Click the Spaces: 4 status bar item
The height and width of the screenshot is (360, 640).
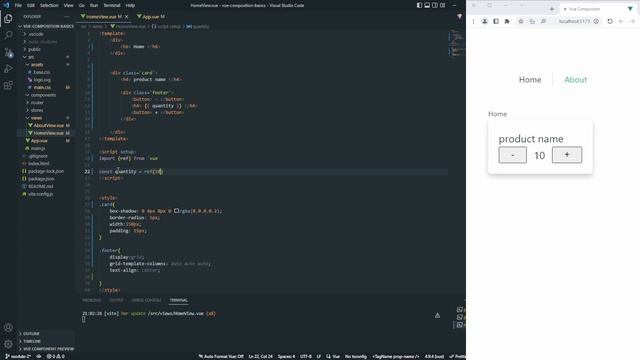[x=286, y=356]
